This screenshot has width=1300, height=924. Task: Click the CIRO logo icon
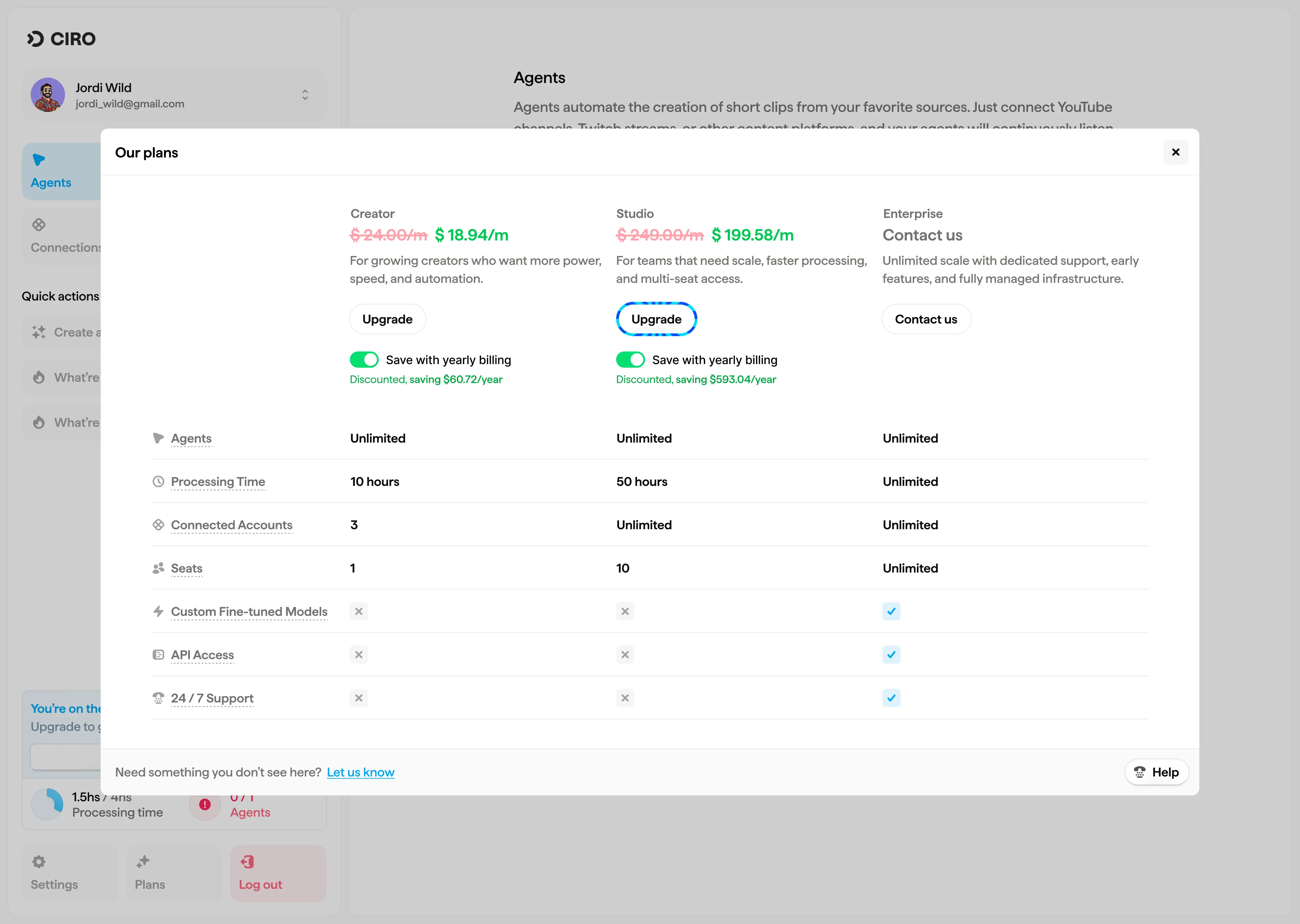coord(35,39)
